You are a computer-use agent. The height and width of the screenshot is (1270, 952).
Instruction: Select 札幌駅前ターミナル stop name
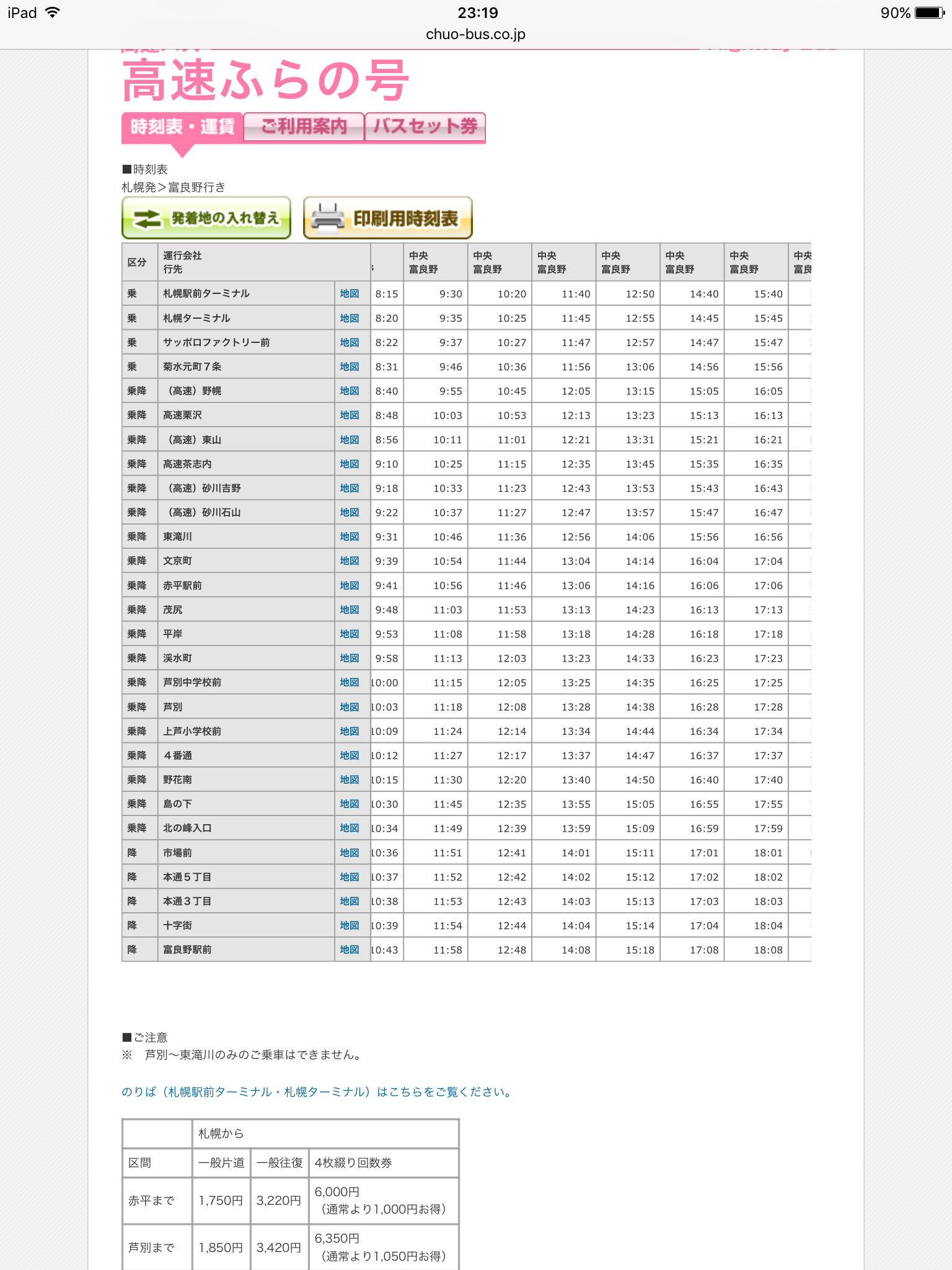[x=206, y=294]
